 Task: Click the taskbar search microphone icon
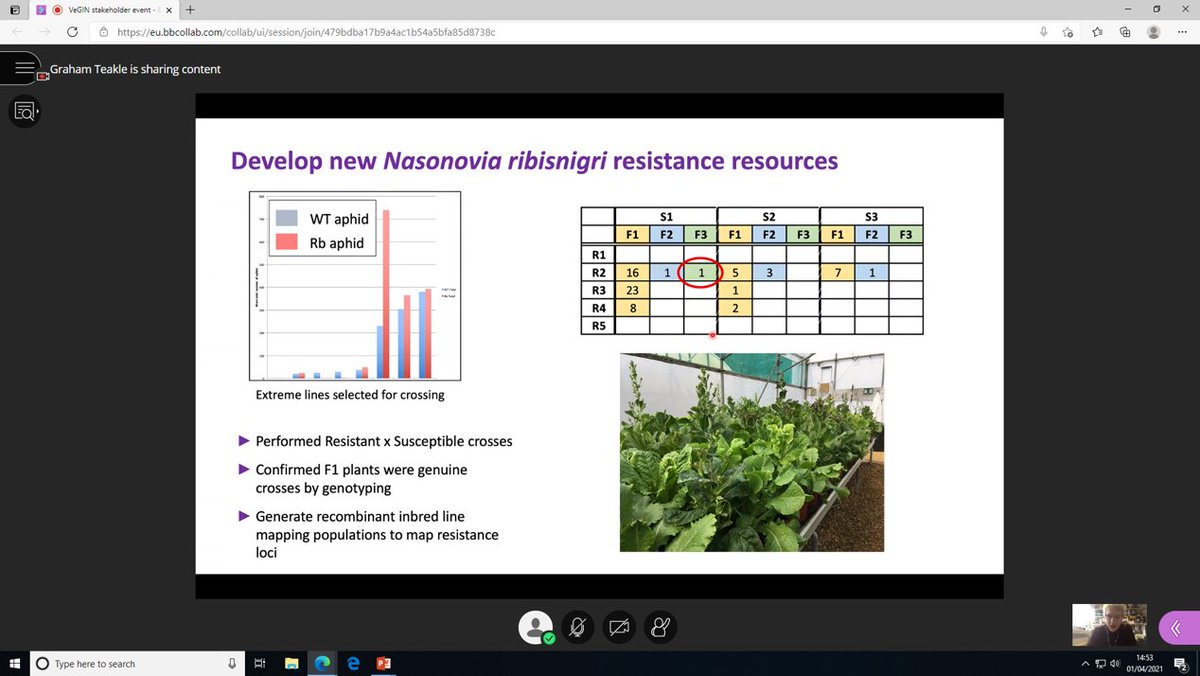tap(231, 663)
